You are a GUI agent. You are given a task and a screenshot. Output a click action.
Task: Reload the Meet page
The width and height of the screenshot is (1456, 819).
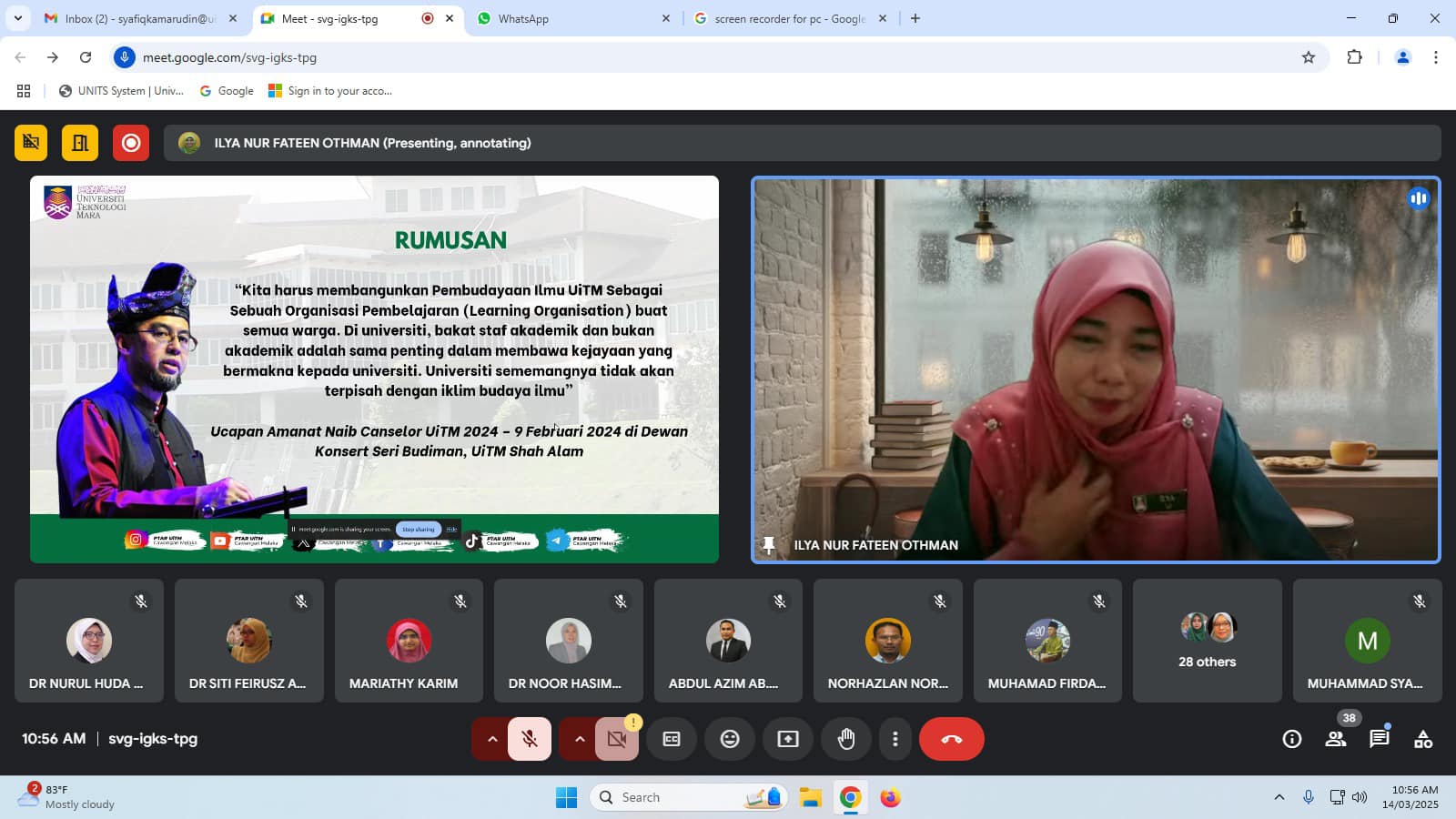click(86, 57)
